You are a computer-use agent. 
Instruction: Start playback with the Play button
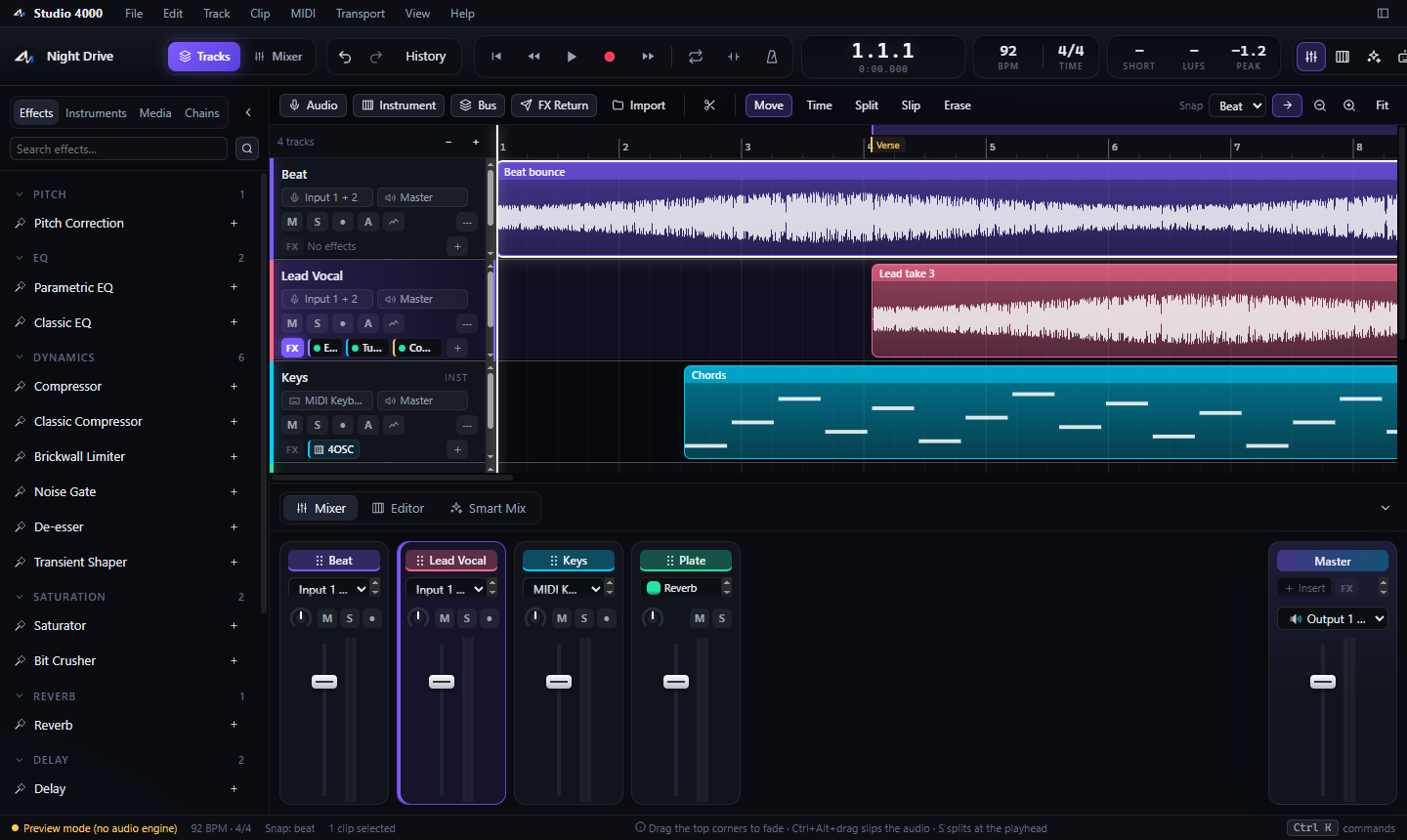coord(572,57)
